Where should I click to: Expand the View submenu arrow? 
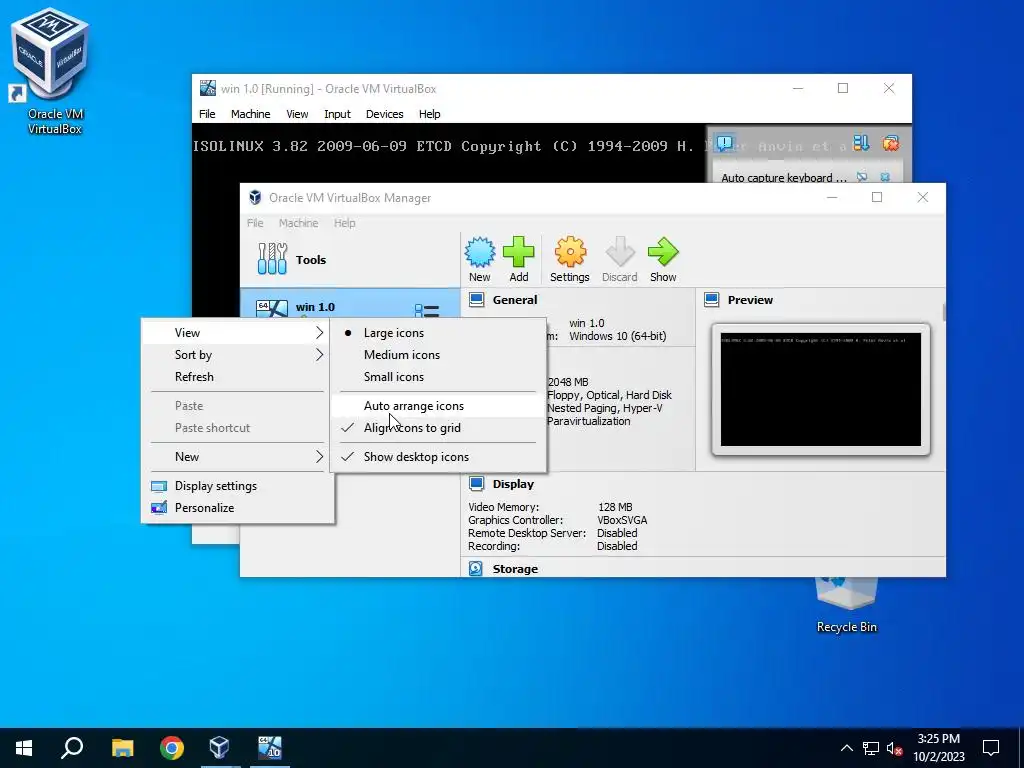pos(319,332)
